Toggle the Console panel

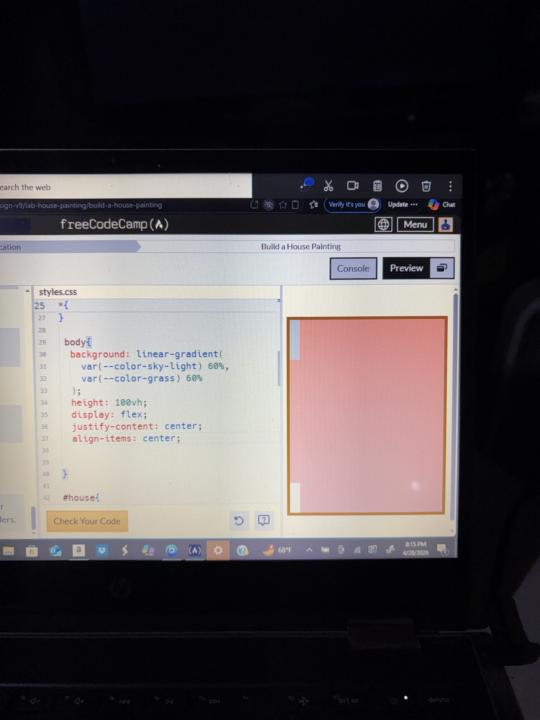353,269
